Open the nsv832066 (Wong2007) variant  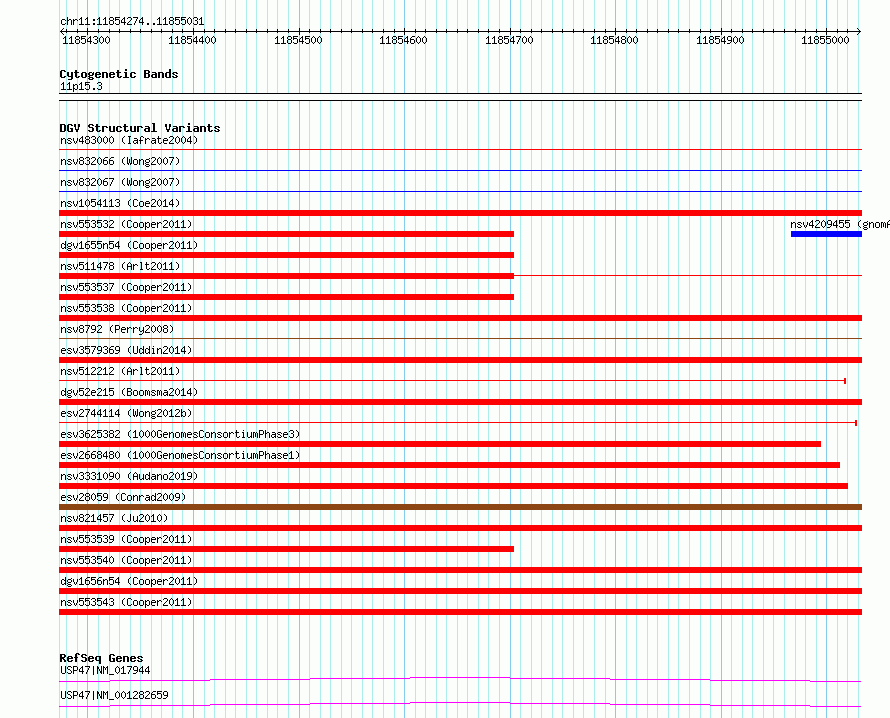click(x=120, y=161)
